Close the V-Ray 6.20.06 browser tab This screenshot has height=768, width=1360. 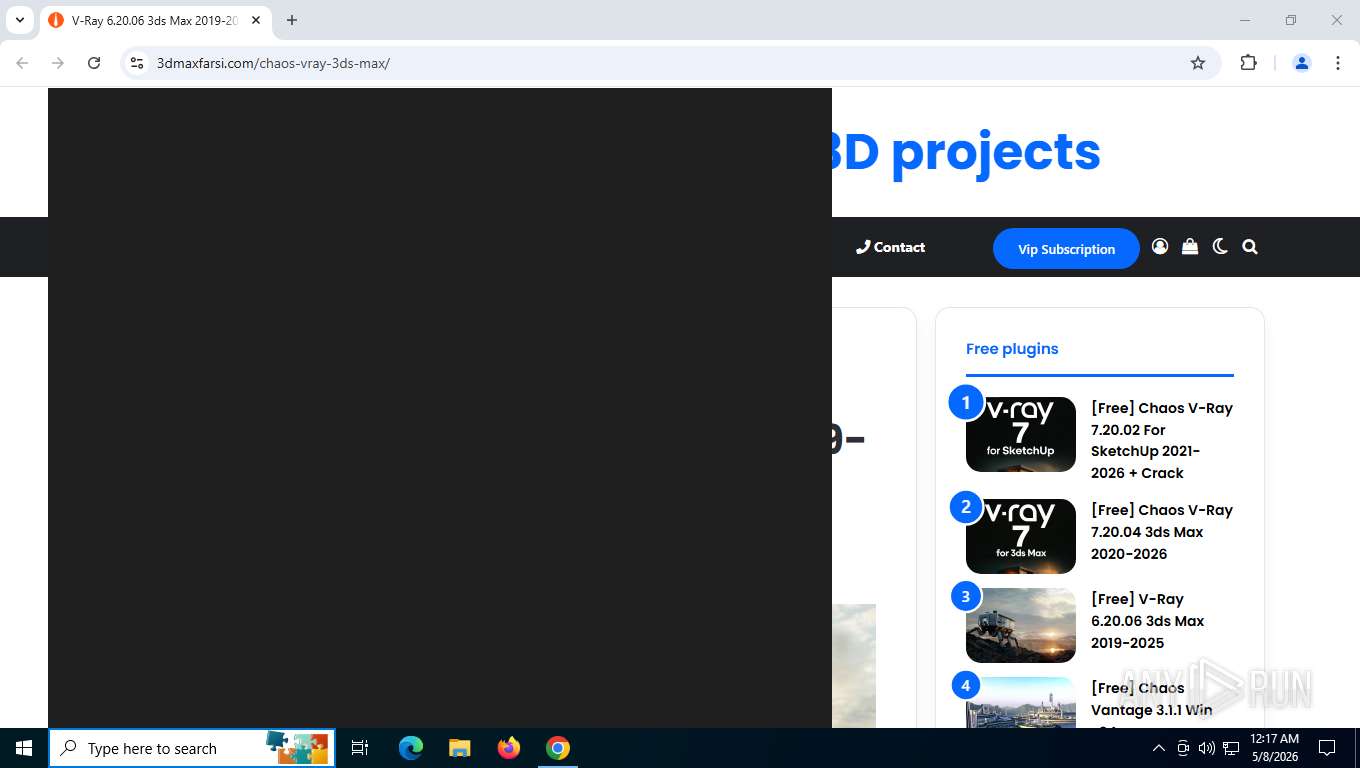coord(256,20)
